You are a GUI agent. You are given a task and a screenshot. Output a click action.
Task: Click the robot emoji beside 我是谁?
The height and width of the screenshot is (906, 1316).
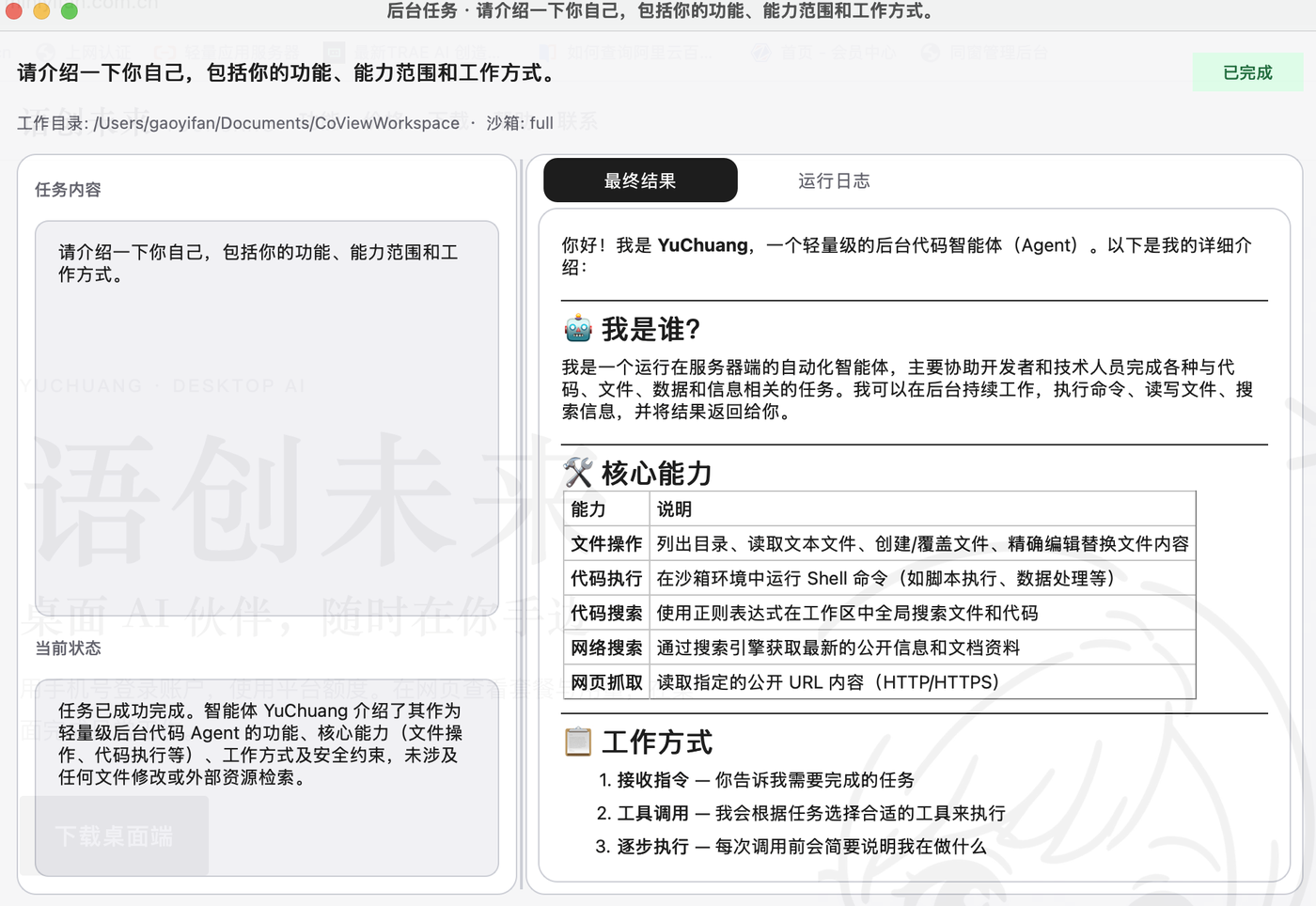coord(578,329)
